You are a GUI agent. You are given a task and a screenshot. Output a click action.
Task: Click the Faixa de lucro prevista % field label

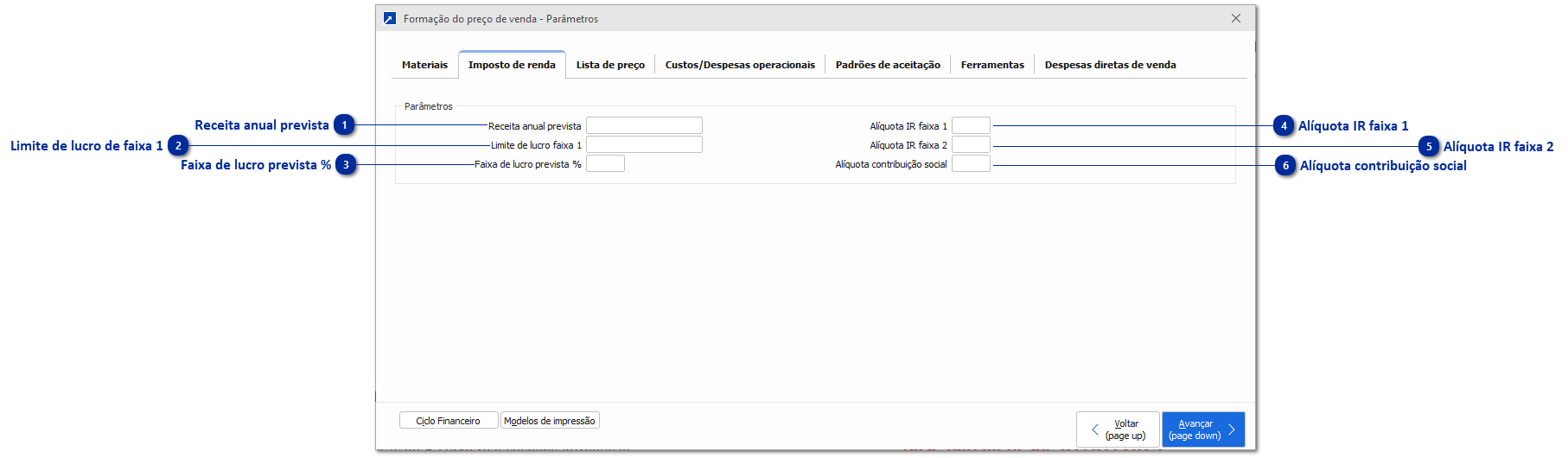tap(527, 164)
